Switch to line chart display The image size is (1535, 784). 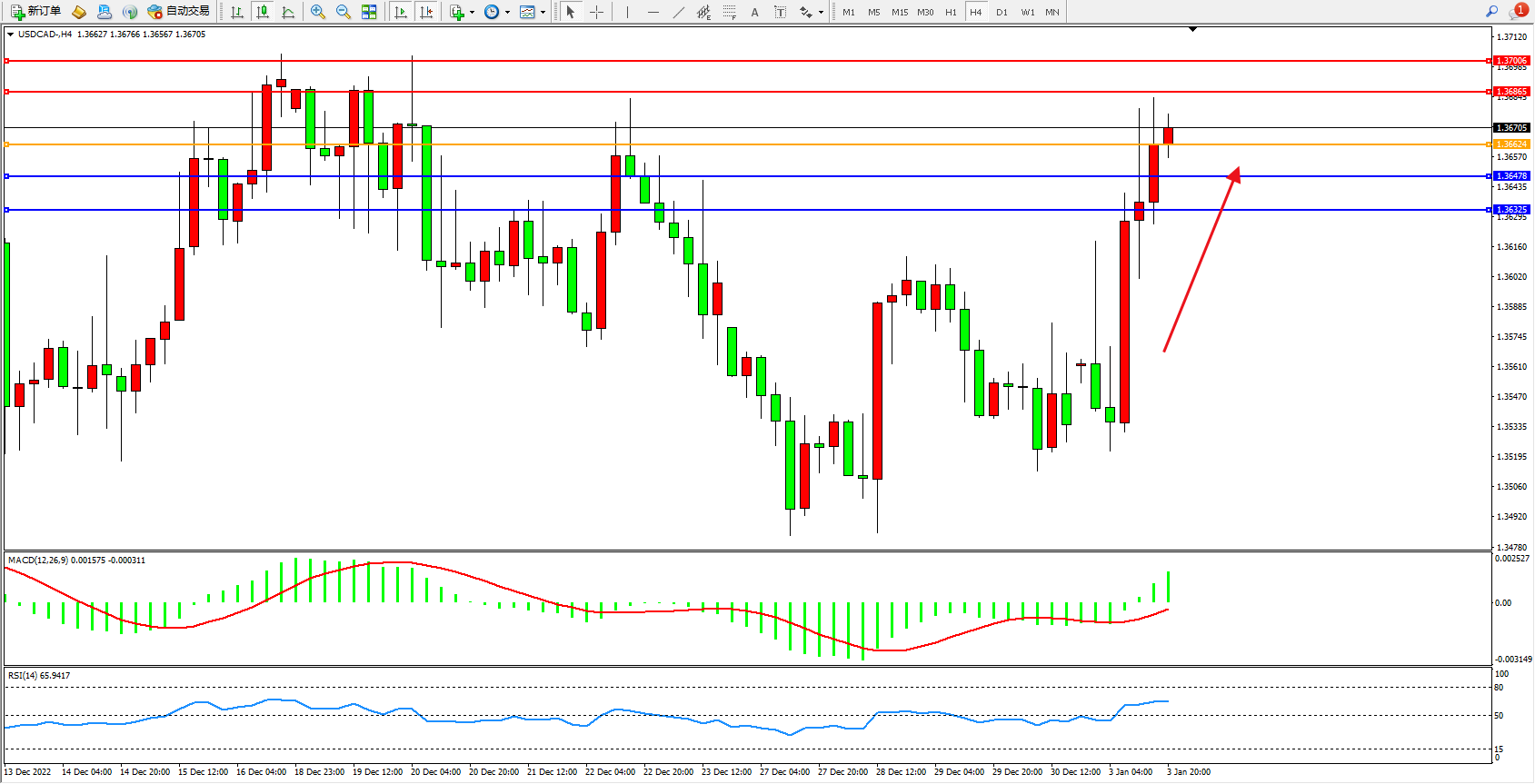288,12
